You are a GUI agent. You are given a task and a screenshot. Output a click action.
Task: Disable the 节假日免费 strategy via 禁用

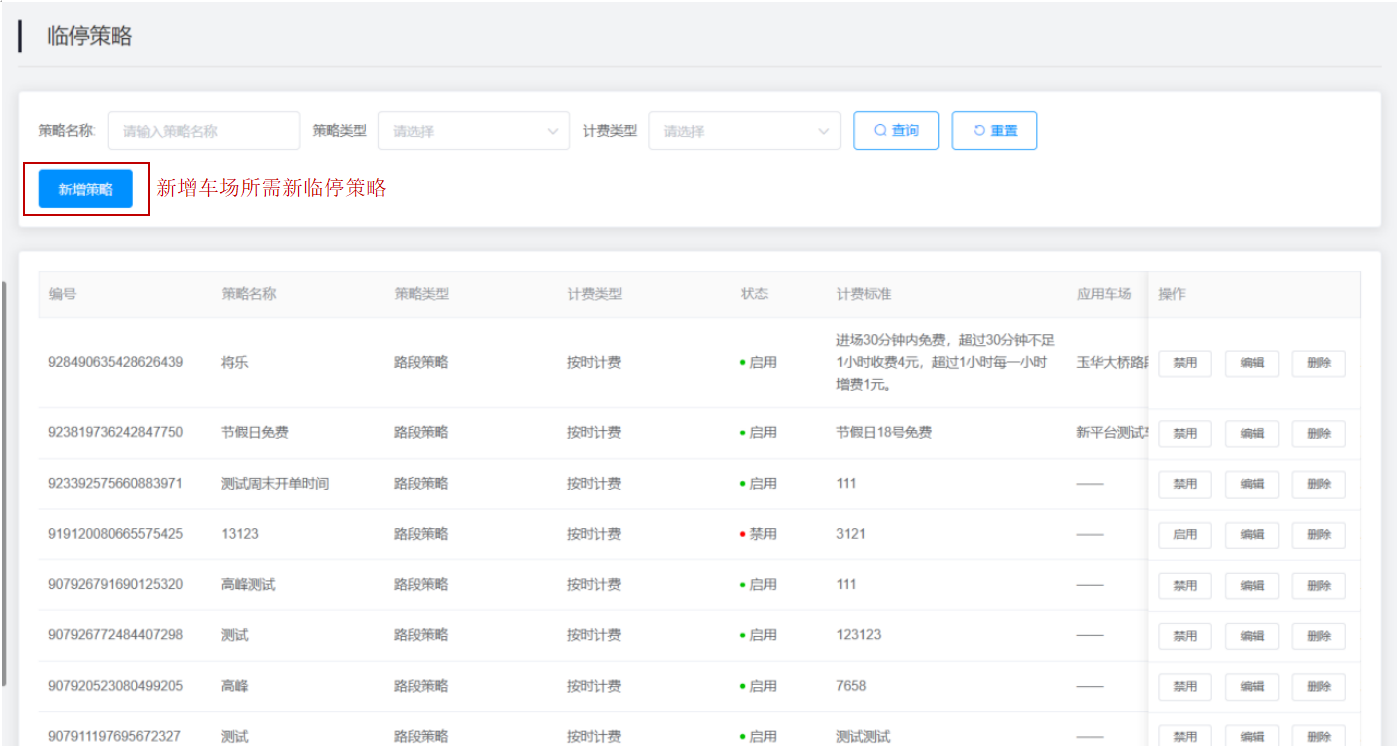click(x=1184, y=433)
